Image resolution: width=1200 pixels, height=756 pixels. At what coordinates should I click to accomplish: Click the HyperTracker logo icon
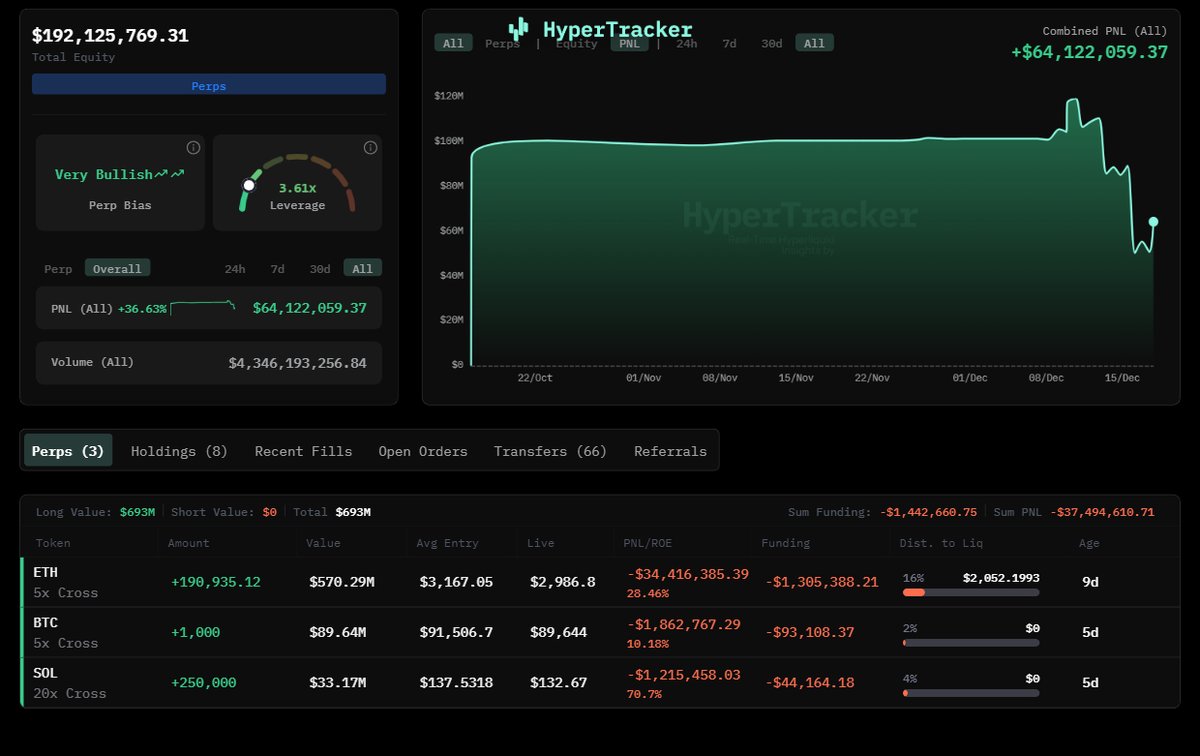518,29
